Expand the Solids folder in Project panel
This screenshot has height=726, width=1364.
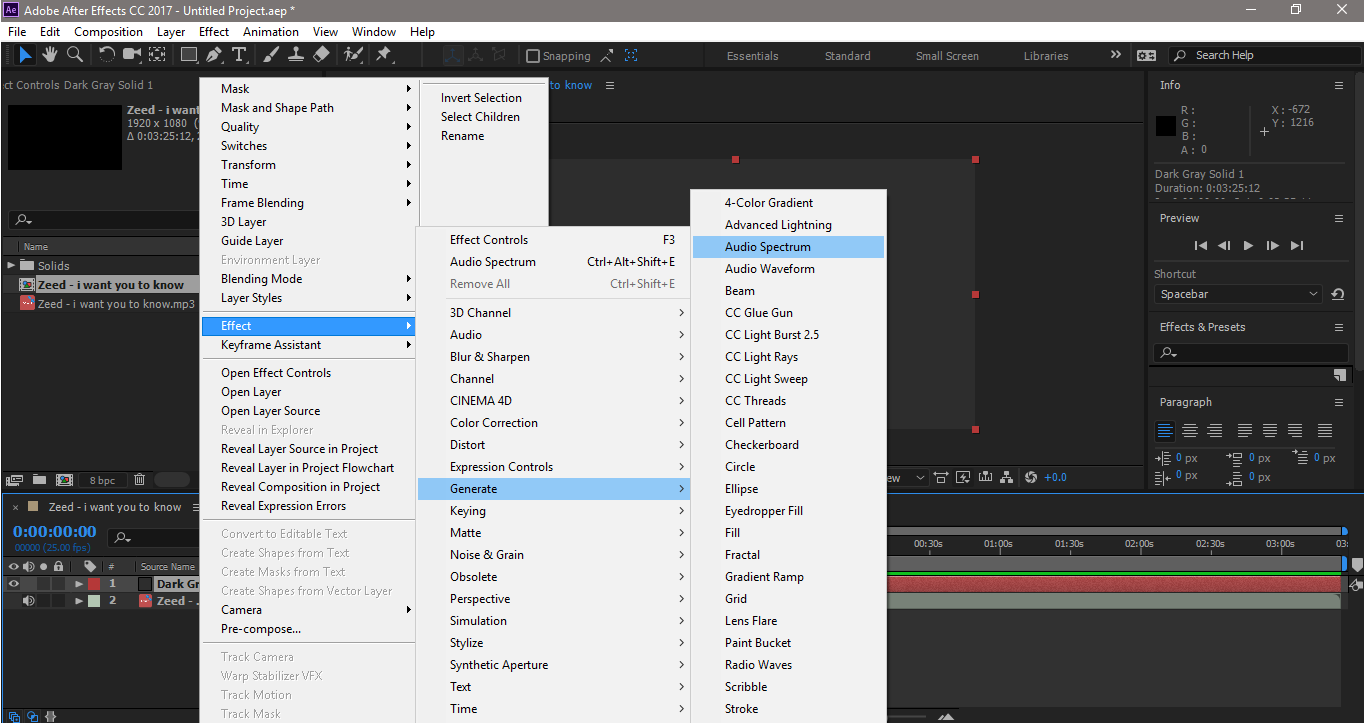click(x=11, y=265)
